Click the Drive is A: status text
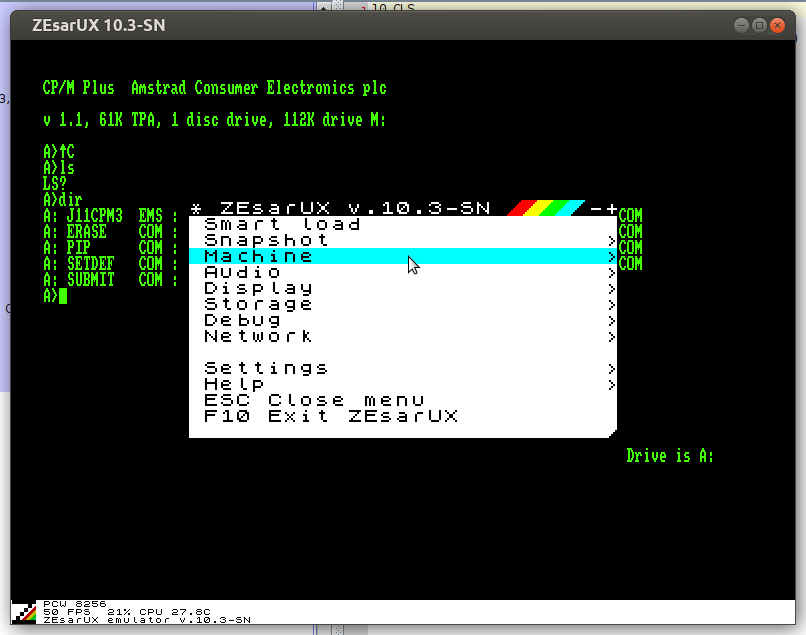The width and height of the screenshot is (806, 635). click(x=670, y=456)
